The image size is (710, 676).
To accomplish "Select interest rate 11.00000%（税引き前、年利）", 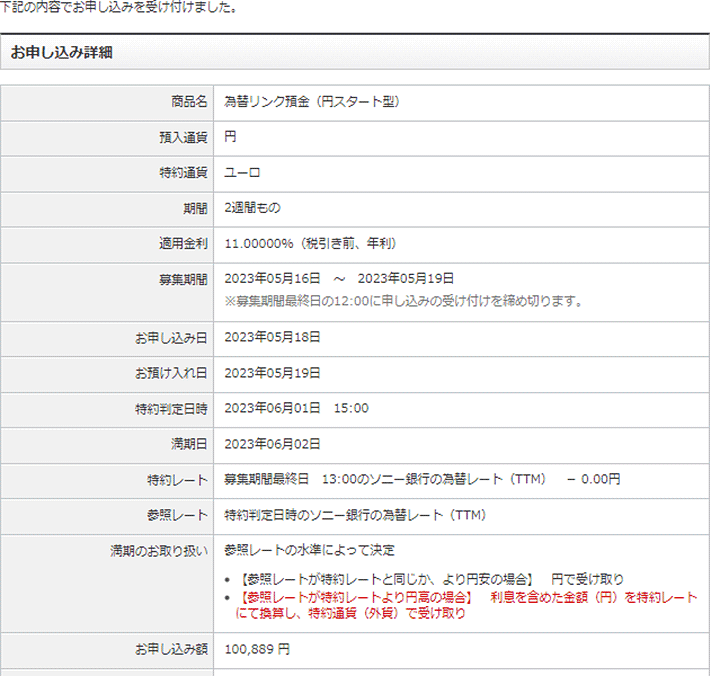I will click(x=311, y=244).
